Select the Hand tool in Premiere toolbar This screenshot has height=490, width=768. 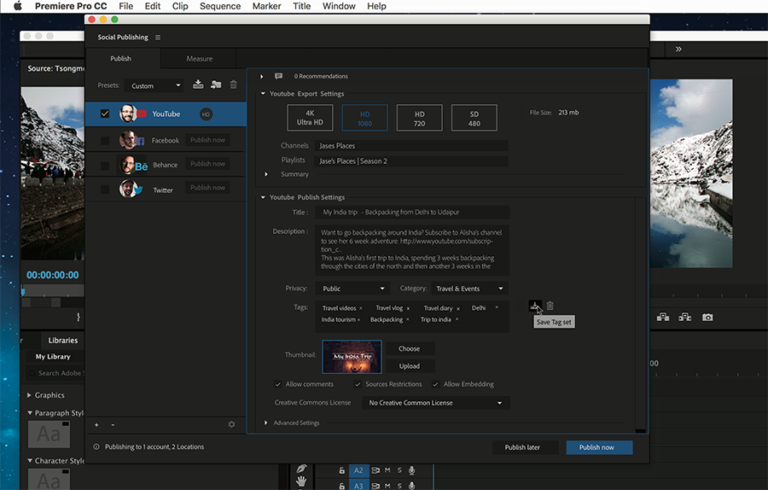pos(301,481)
